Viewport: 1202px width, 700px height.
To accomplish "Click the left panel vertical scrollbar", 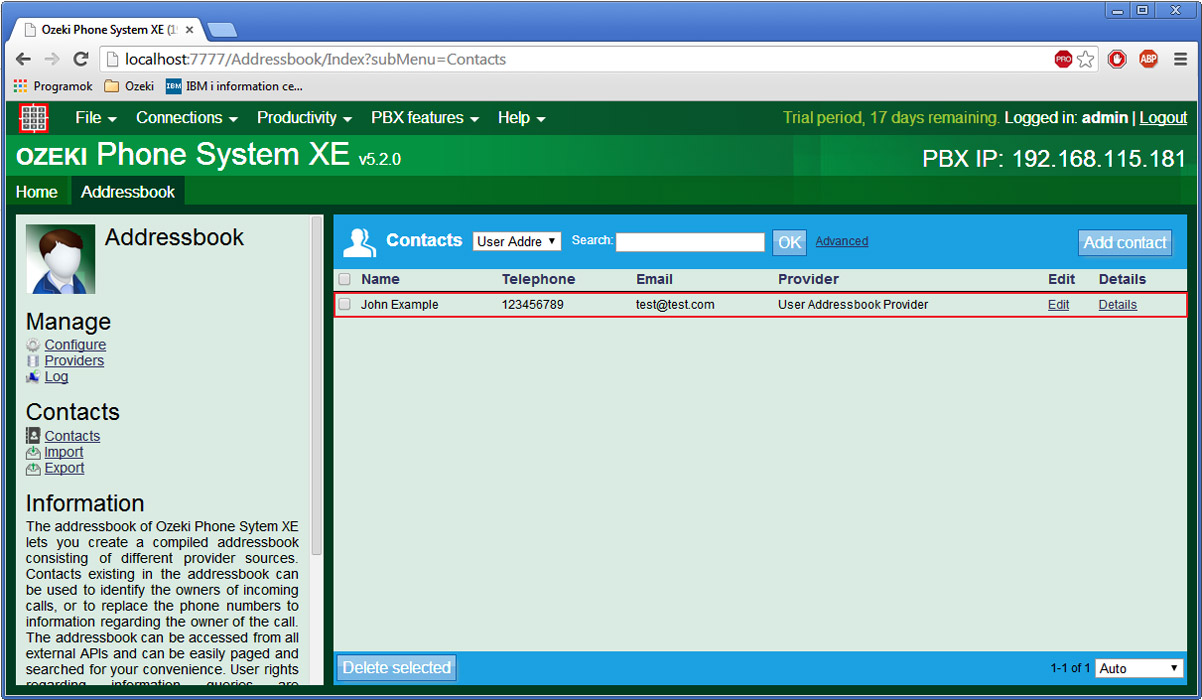I will [318, 385].
